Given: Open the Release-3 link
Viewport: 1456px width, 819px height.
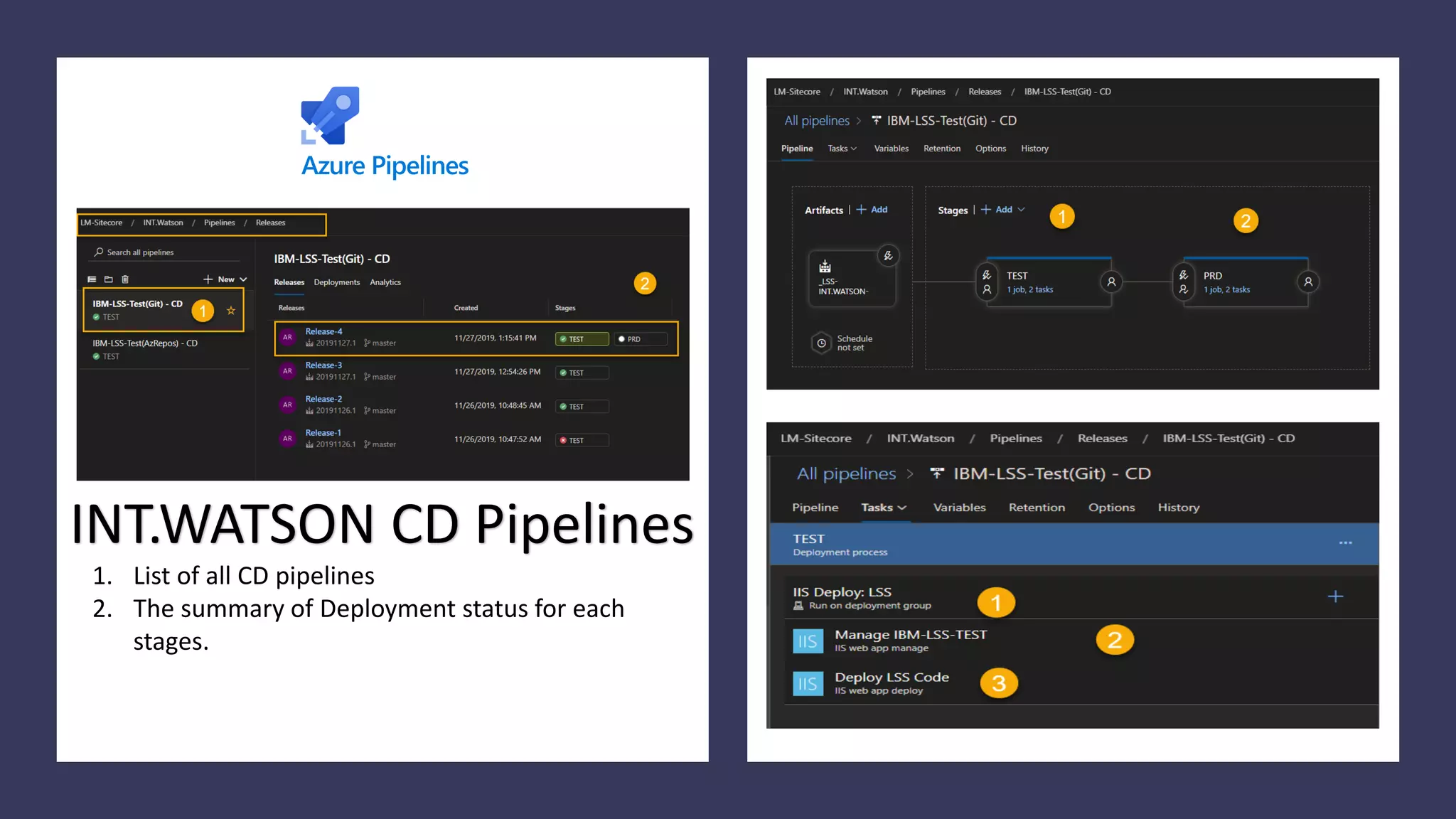Looking at the screenshot, I should pos(323,365).
